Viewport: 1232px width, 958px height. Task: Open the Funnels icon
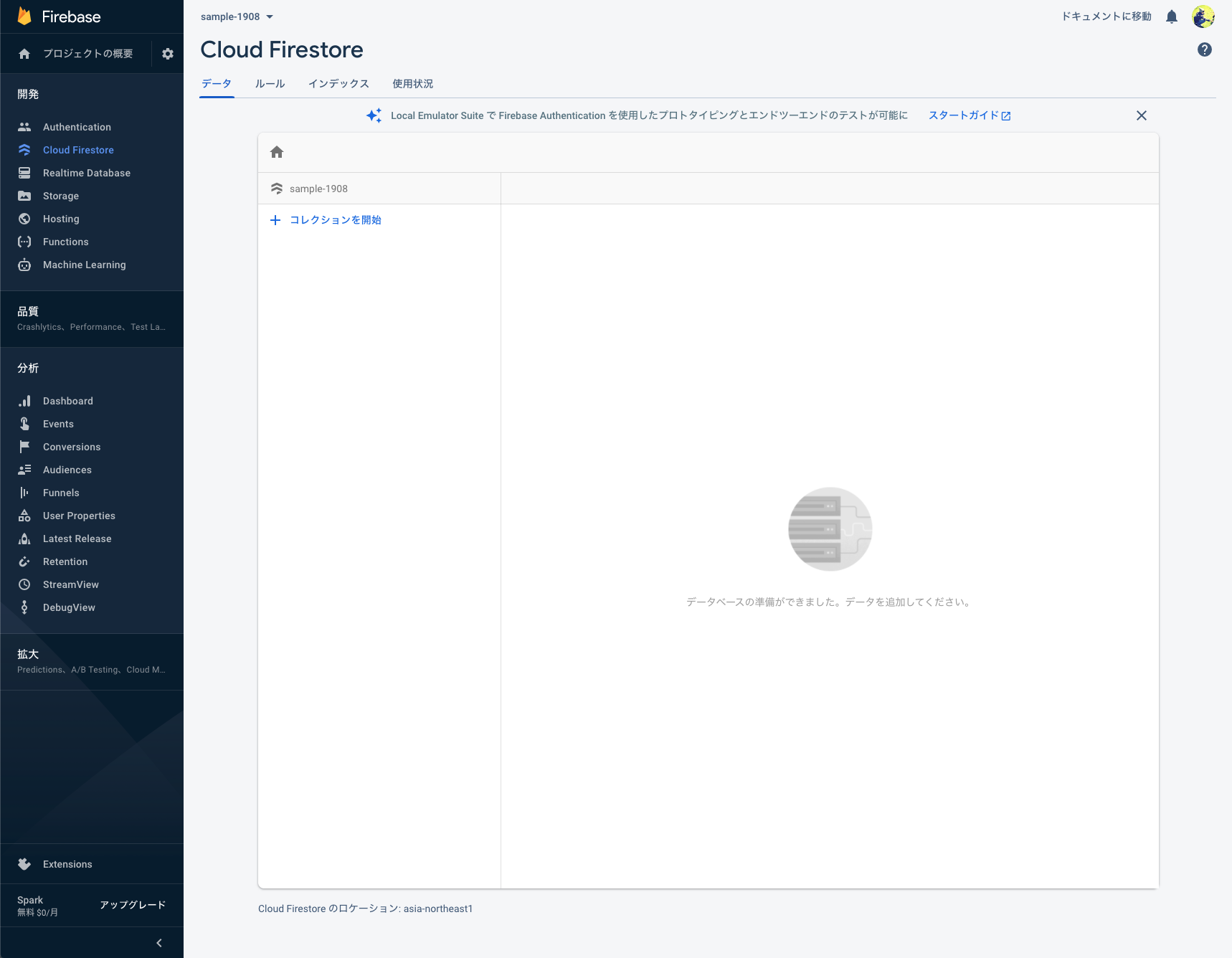[x=24, y=493]
